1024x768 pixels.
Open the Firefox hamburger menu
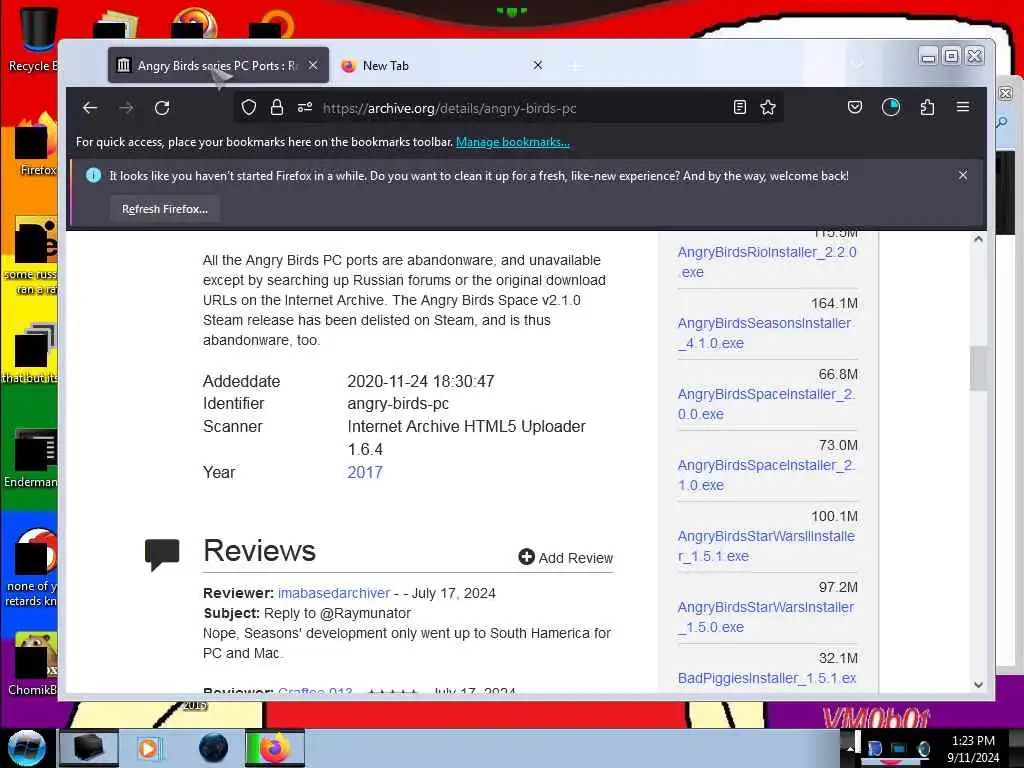tap(963, 107)
